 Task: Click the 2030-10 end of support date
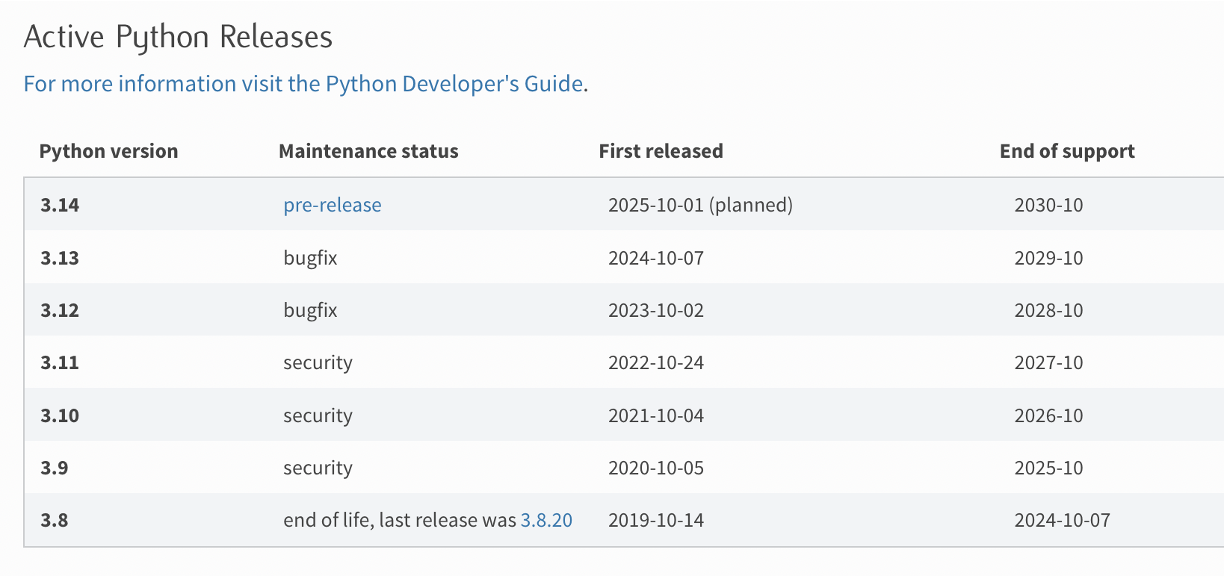point(1048,205)
